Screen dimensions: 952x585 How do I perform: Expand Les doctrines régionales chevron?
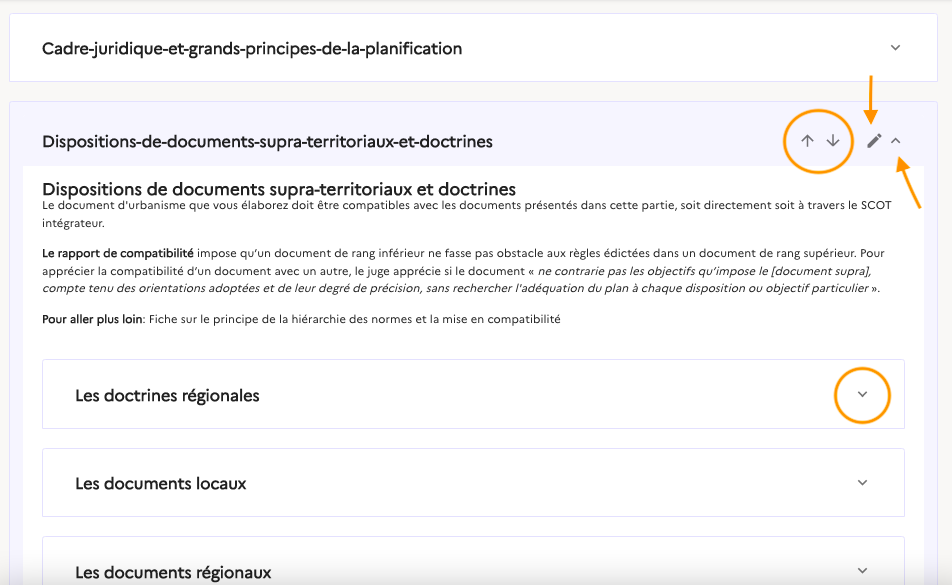pyautogui.click(x=863, y=394)
